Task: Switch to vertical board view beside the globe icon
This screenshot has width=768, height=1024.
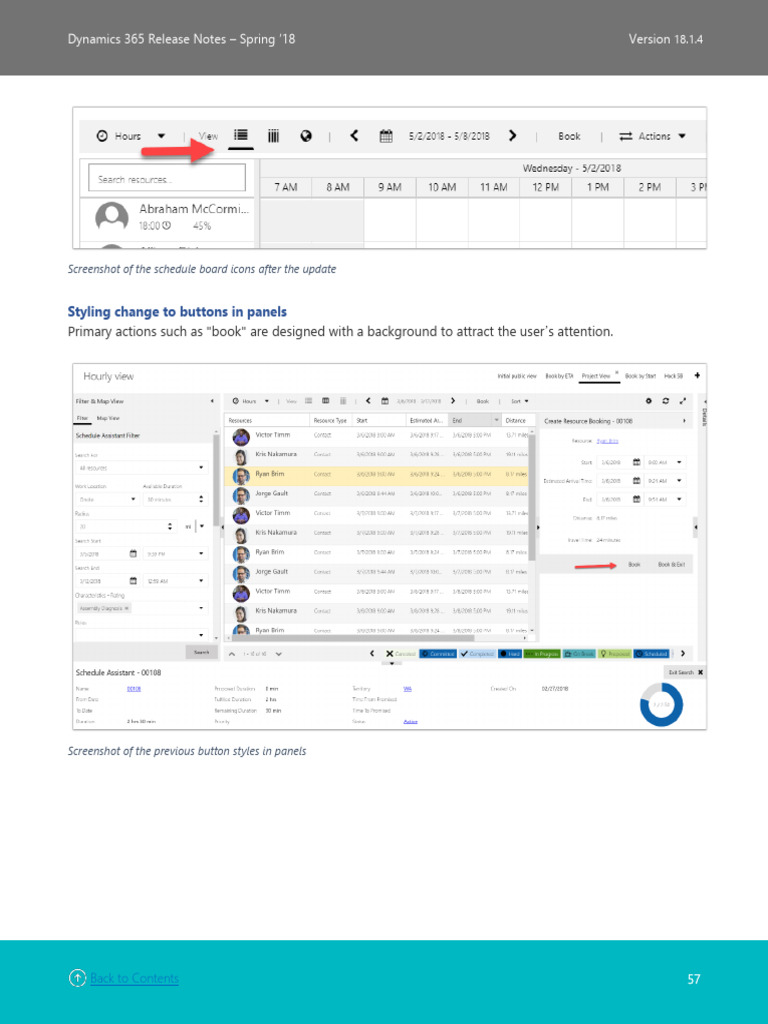Action: 274,136
